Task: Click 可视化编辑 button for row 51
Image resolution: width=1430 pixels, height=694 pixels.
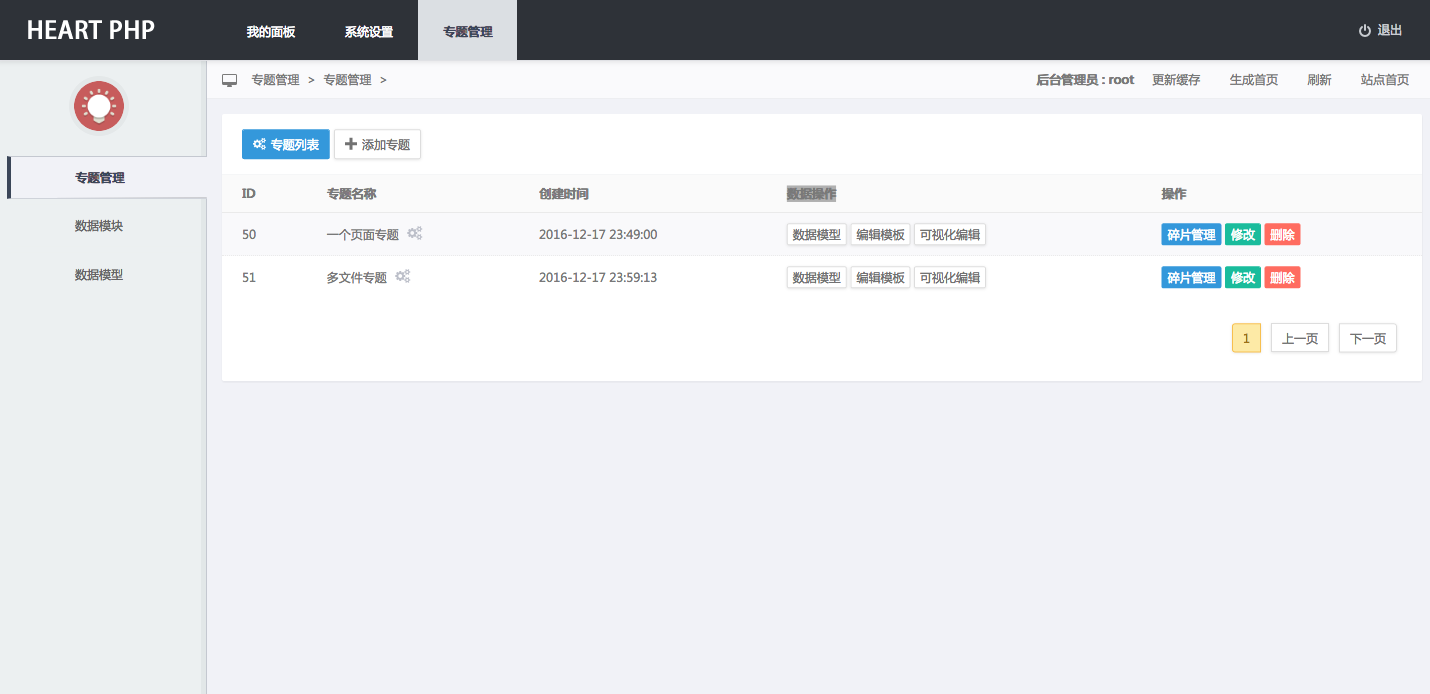Action: click(950, 278)
